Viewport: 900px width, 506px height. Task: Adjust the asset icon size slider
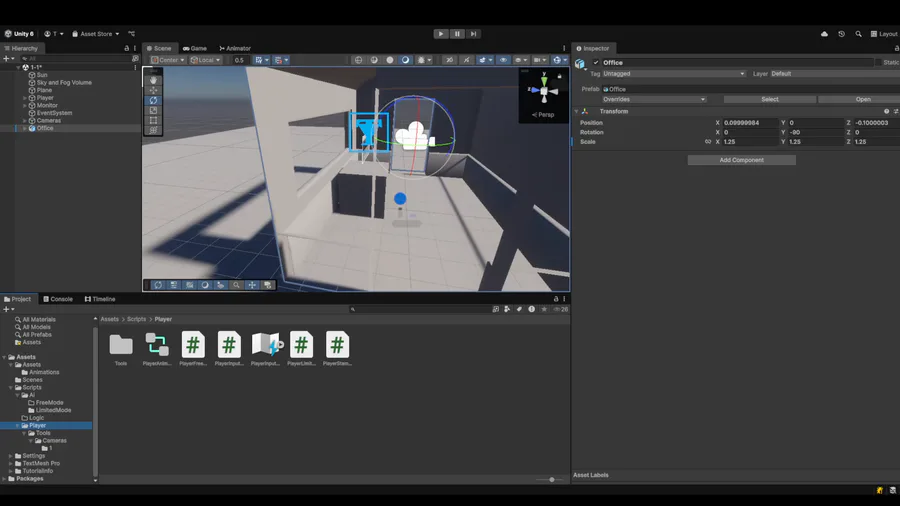click(551, 480)
